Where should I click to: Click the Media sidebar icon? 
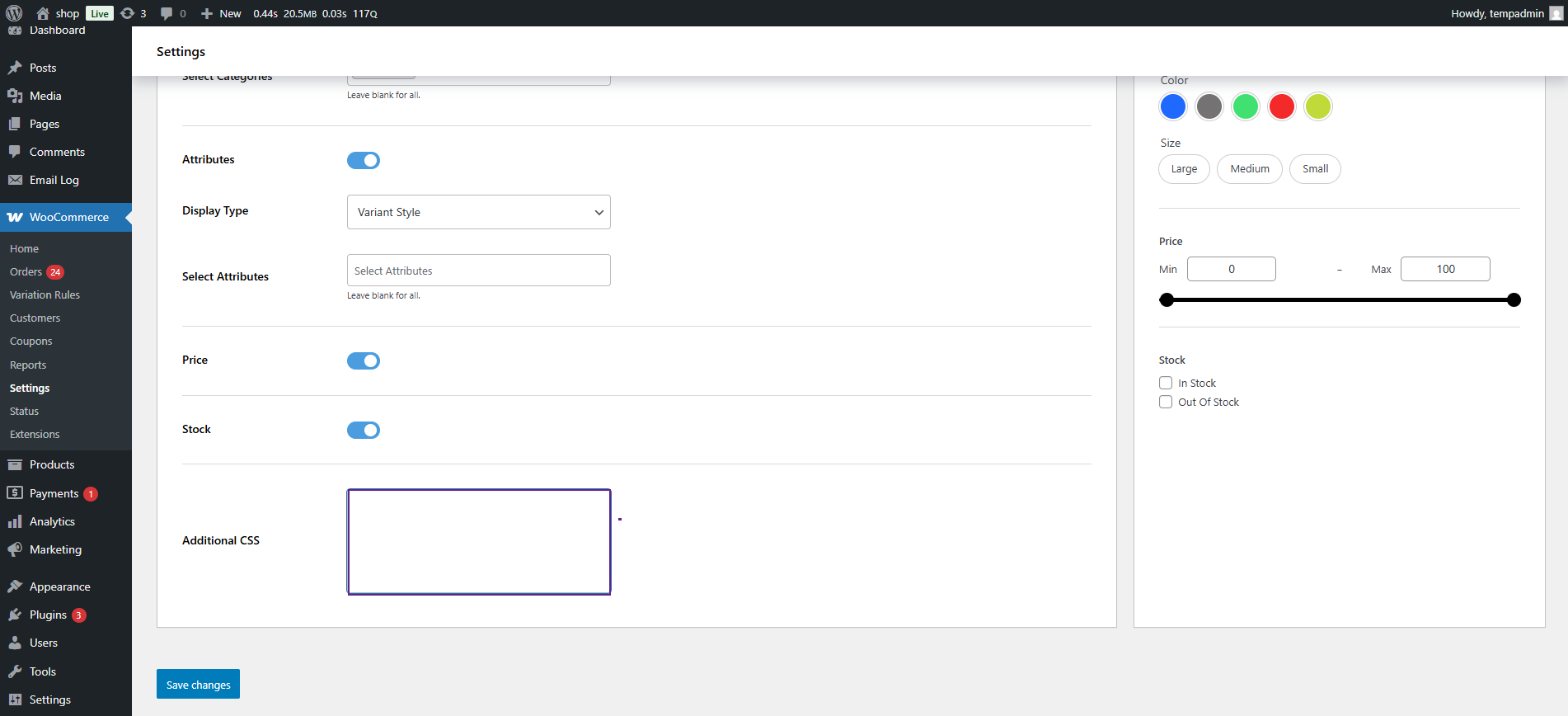(15, 96)
